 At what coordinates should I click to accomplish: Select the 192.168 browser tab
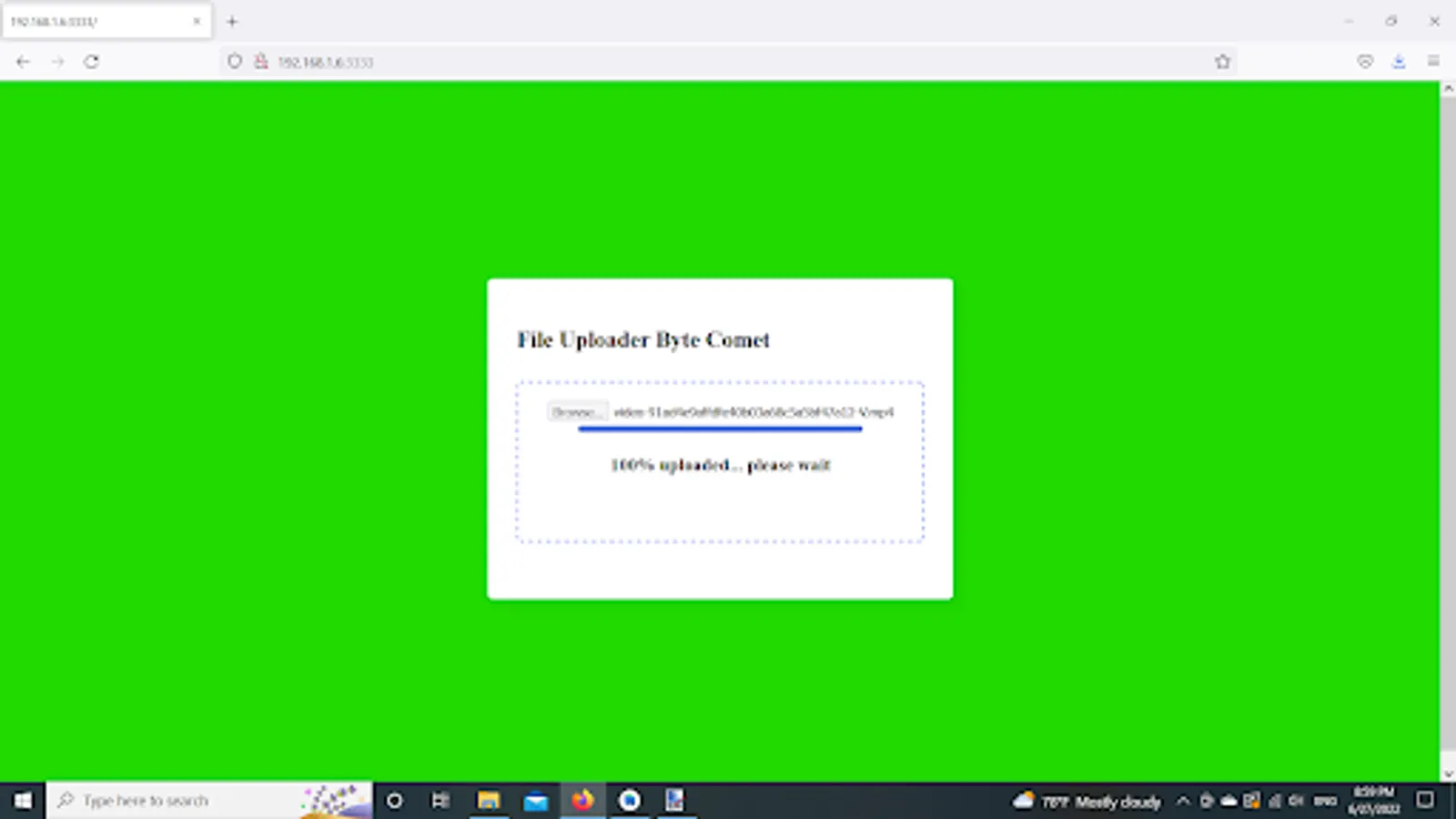pyautogui.click(x=106, y=21)
